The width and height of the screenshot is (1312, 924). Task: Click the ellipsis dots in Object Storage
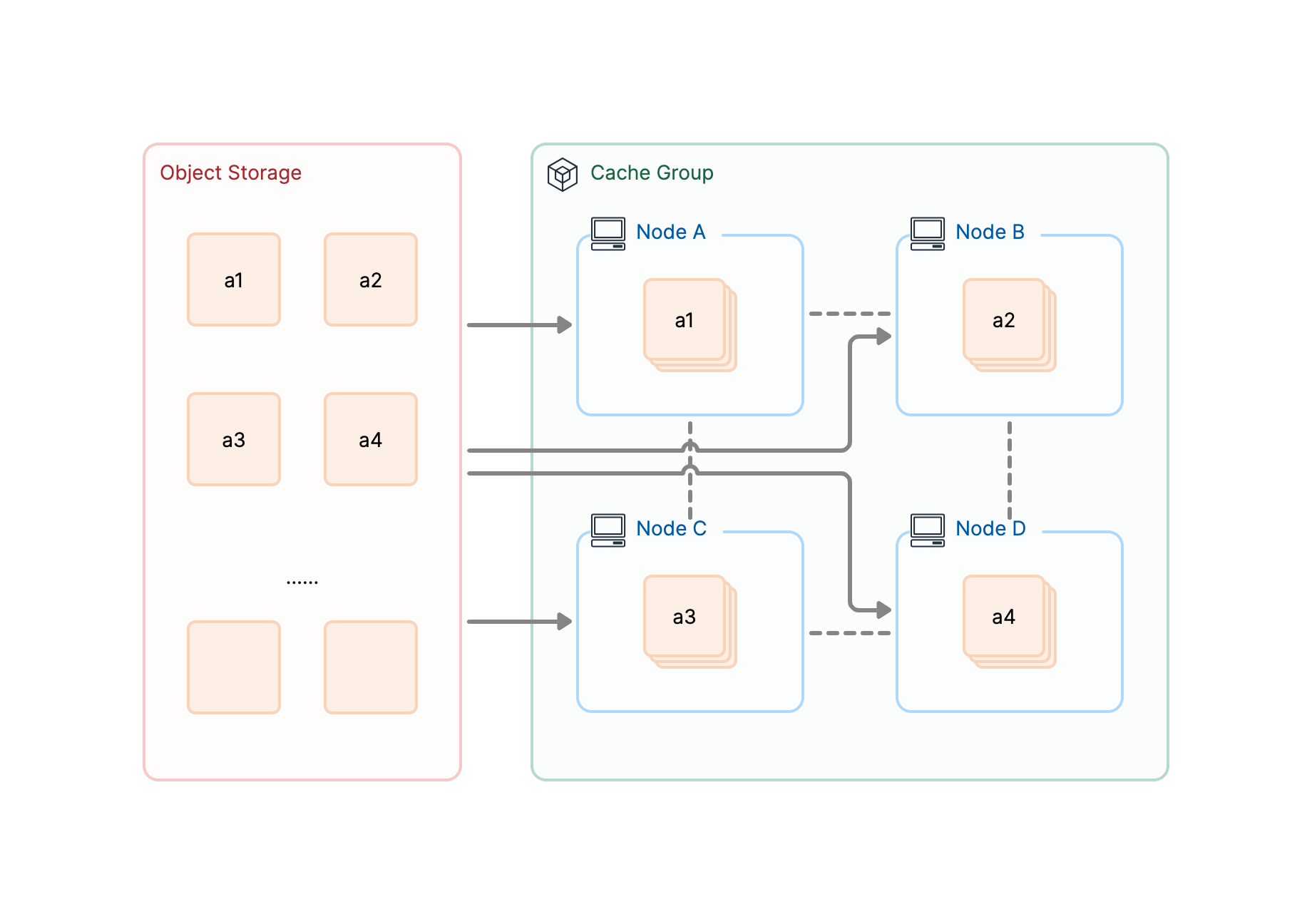pos(302,582)
